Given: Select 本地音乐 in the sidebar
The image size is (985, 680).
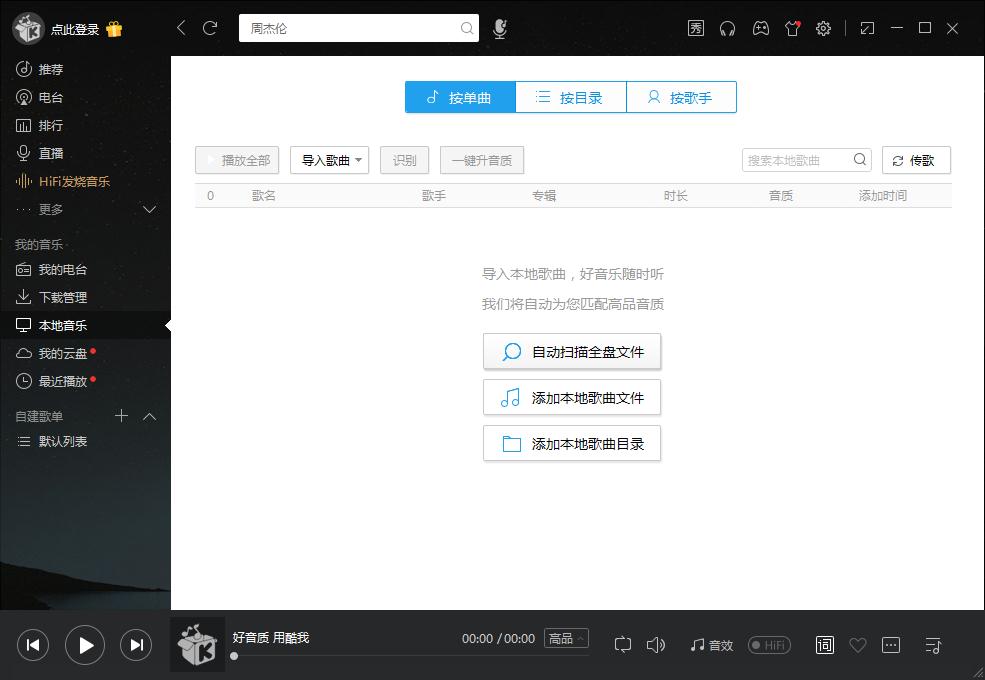Looking at the screenshot, I should (x=85, y=326).
